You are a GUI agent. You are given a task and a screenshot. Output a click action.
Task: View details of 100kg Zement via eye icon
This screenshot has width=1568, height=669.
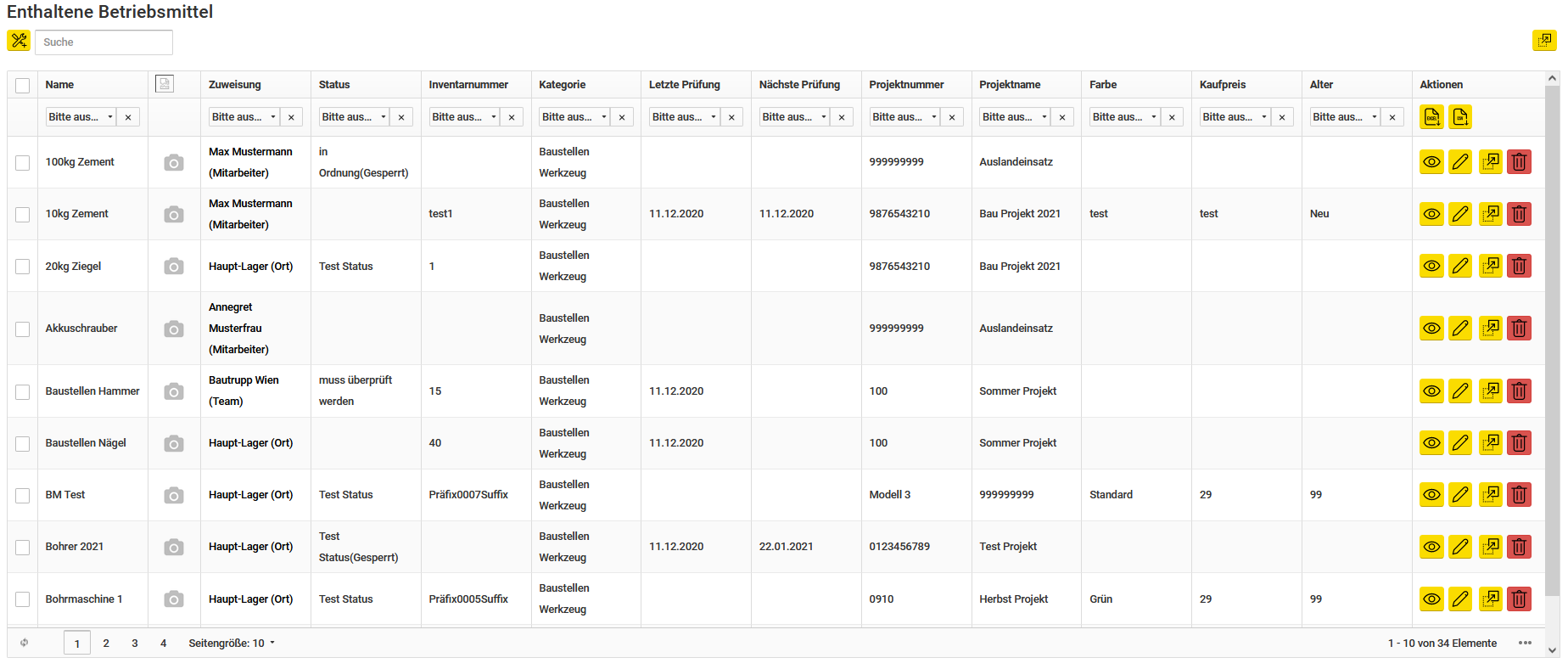[x=1432, y=161]
